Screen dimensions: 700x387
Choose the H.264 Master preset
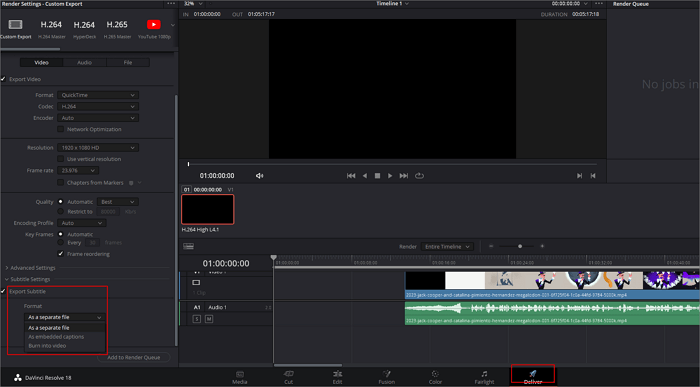pyautogui.click(x=51, y=25)
